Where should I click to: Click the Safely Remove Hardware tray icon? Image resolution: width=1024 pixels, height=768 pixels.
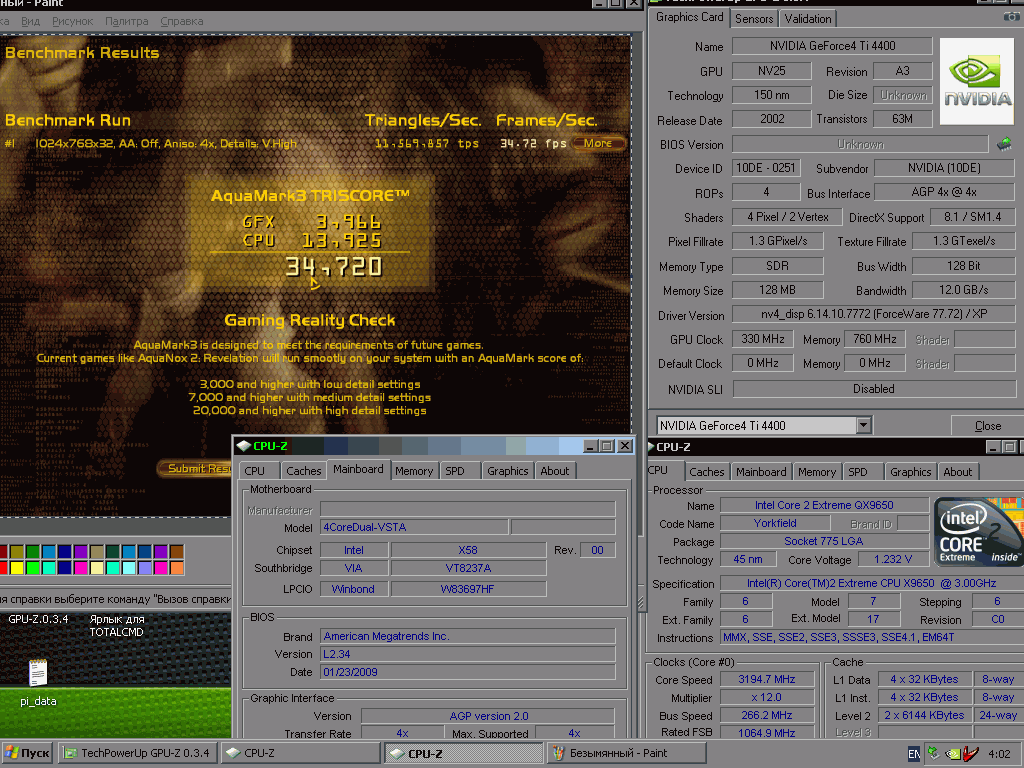point(934,753)
